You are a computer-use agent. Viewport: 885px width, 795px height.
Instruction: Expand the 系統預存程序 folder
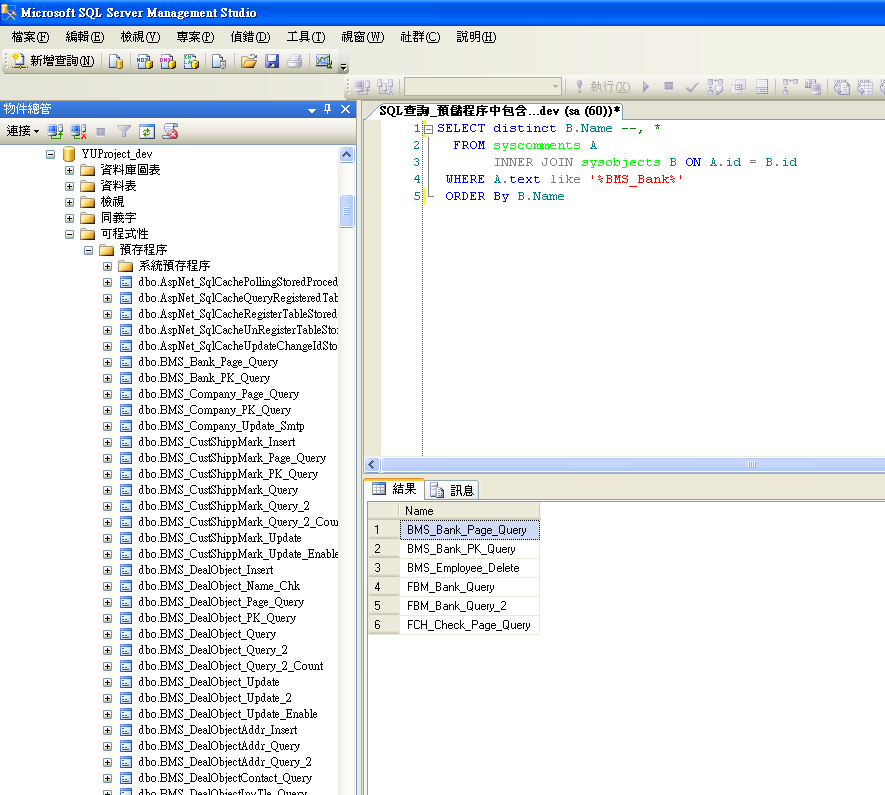coord(107,266)
